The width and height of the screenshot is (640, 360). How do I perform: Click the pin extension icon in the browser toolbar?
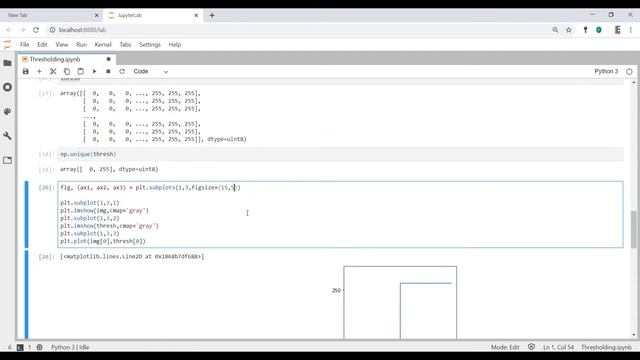585,30
